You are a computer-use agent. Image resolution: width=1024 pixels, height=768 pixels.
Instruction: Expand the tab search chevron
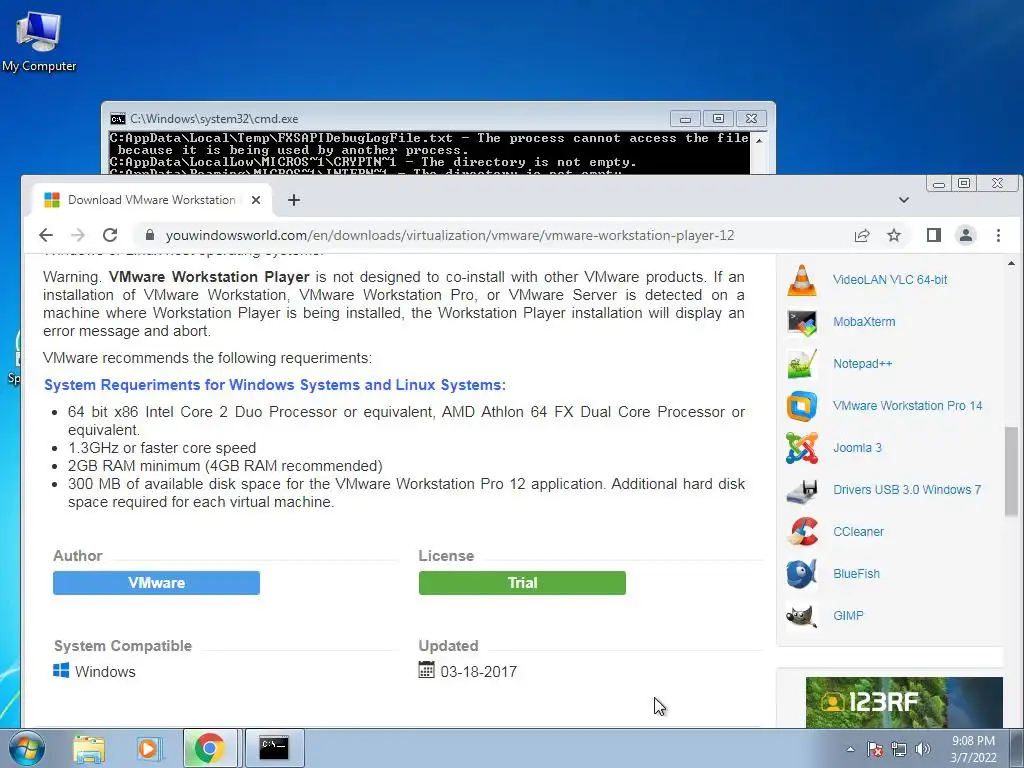tap(904, 200)
